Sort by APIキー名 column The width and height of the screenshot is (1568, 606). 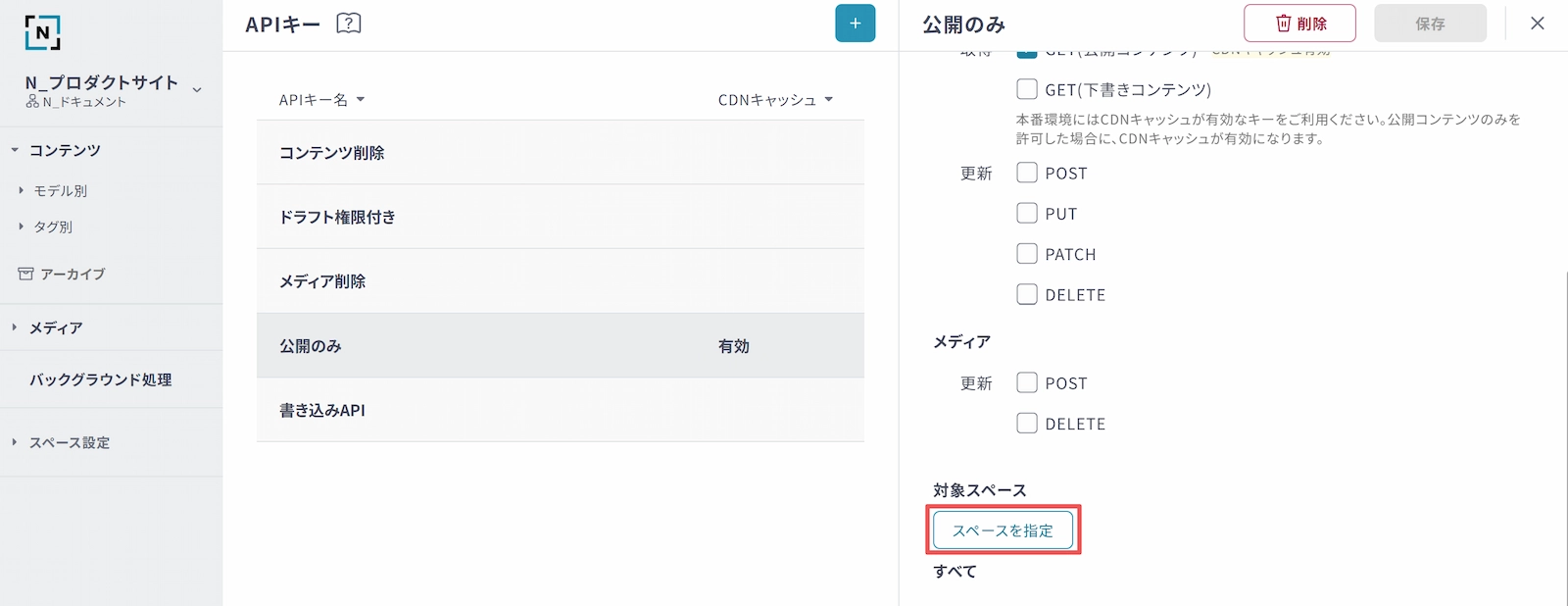pos(321,100)
